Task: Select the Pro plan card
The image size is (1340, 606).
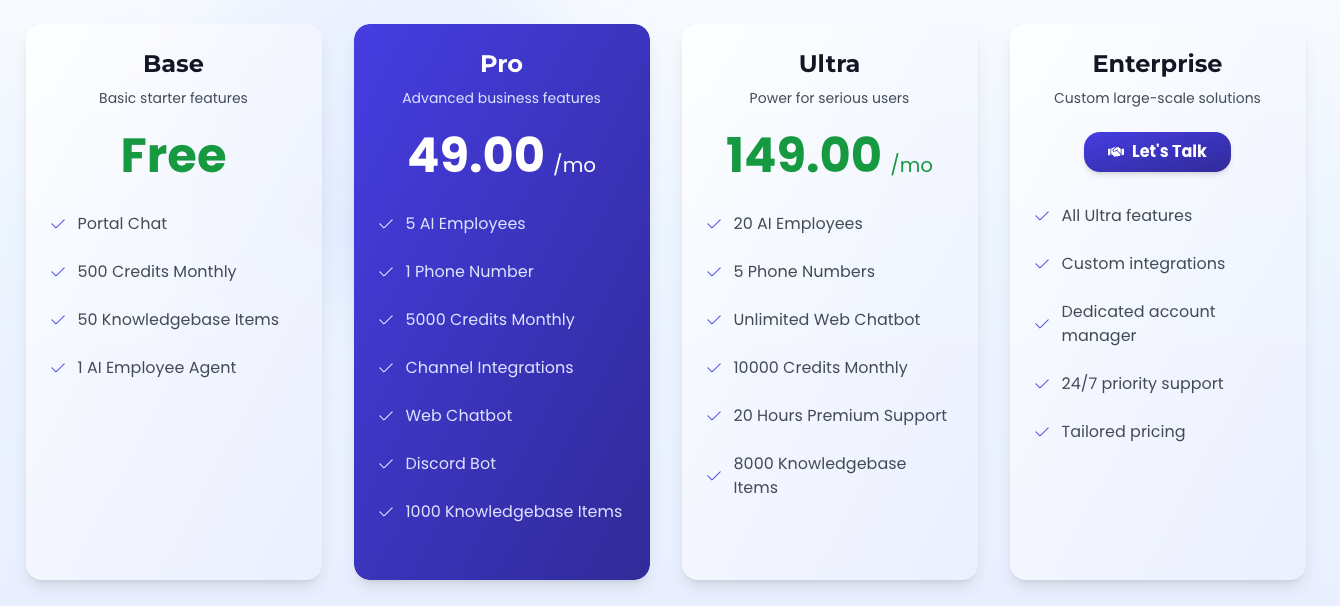Action: pyautogui.click(x=501, y=300)
